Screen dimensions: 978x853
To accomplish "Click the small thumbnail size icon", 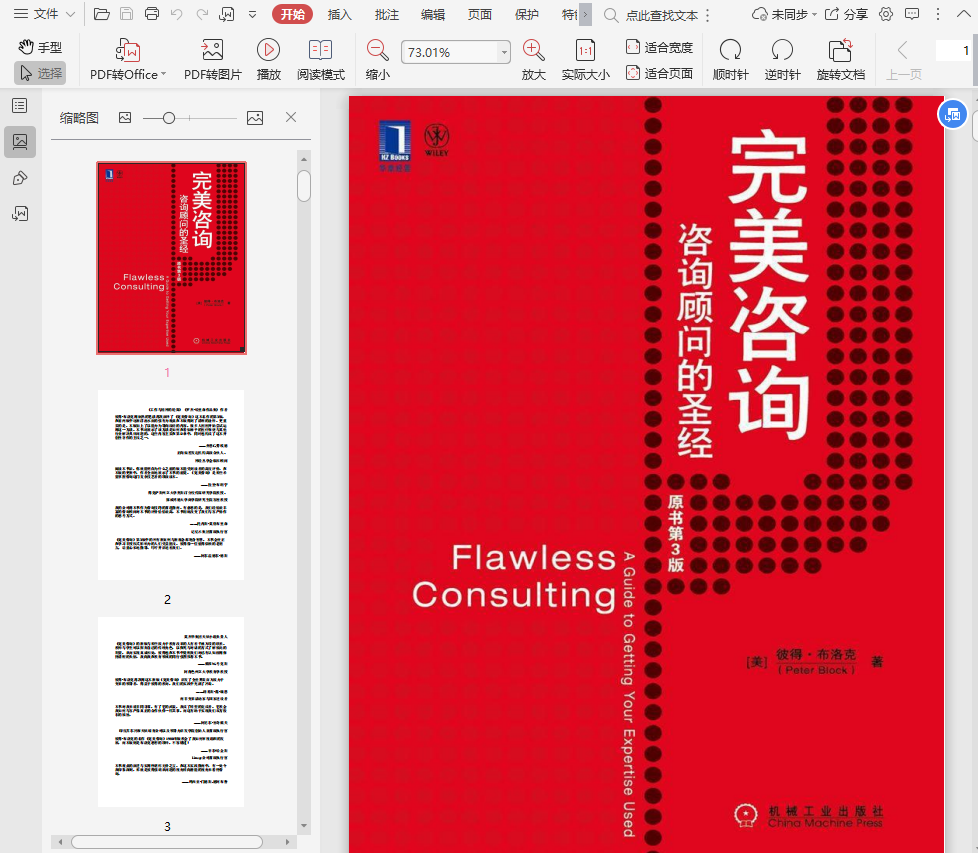I will pos(125,117).
